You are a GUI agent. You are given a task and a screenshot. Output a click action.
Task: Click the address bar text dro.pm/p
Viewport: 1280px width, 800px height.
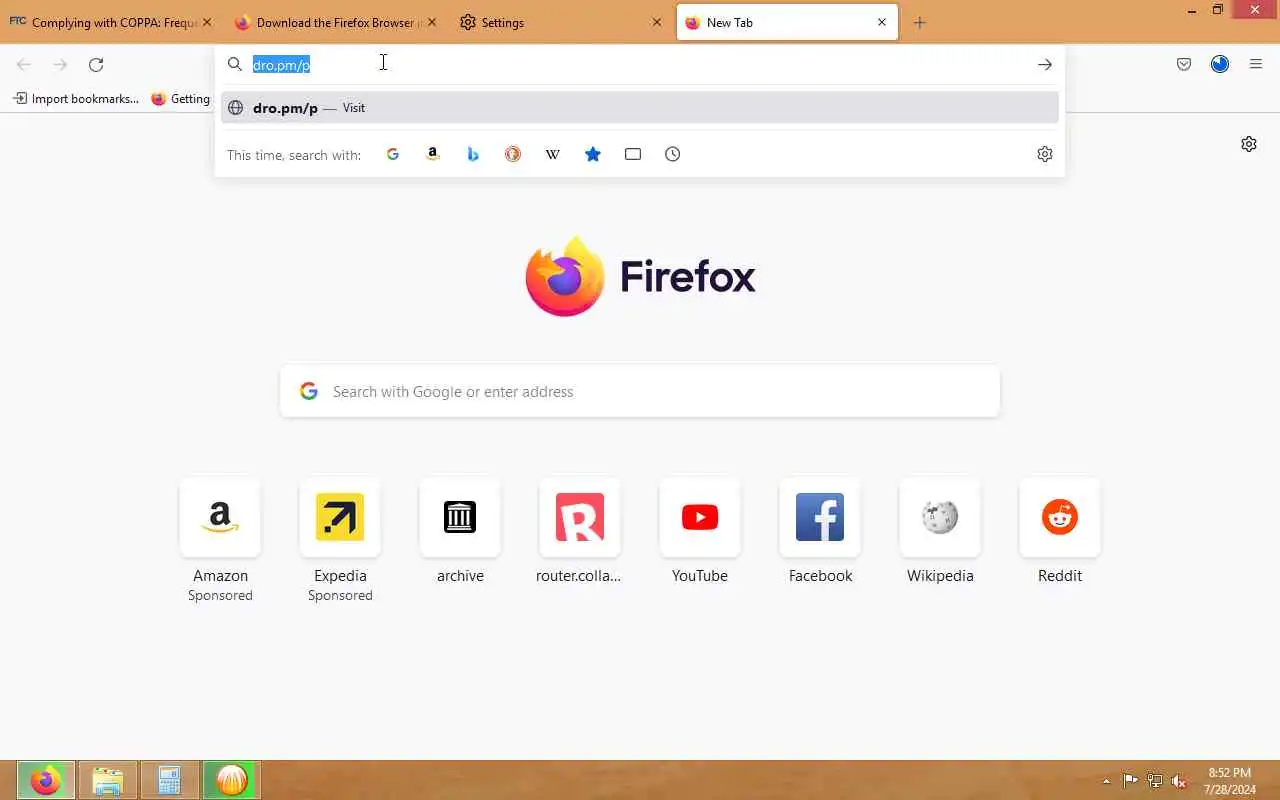point(281,65)
